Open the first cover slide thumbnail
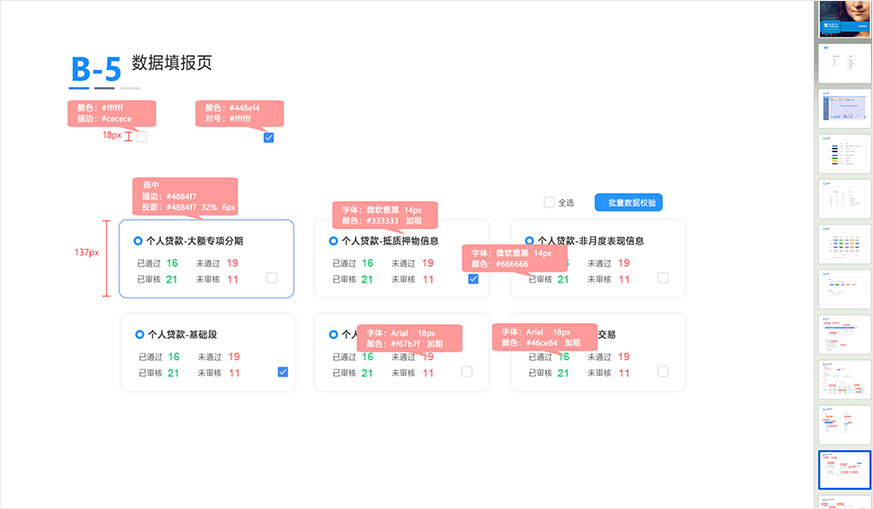Viewport: 873px width, 509px height. [x=843, y=20]
